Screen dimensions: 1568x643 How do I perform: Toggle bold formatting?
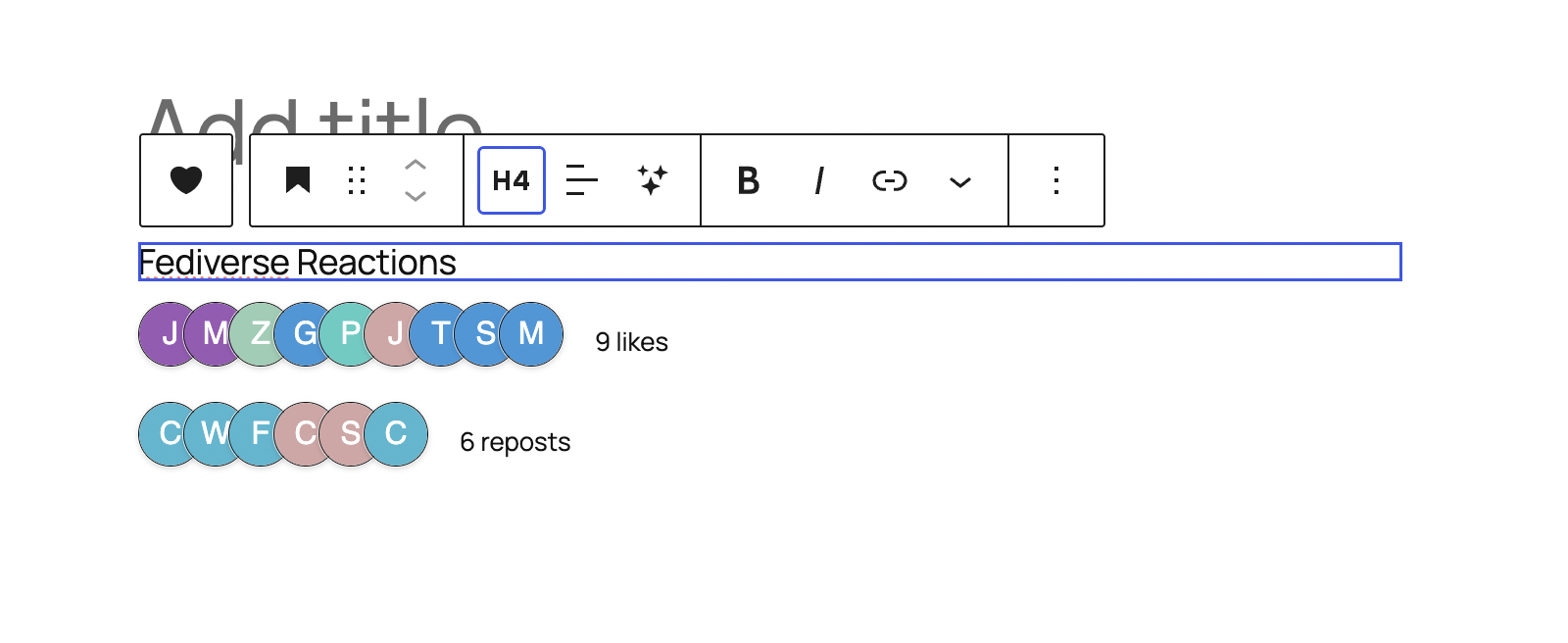[x=749, y=180]
